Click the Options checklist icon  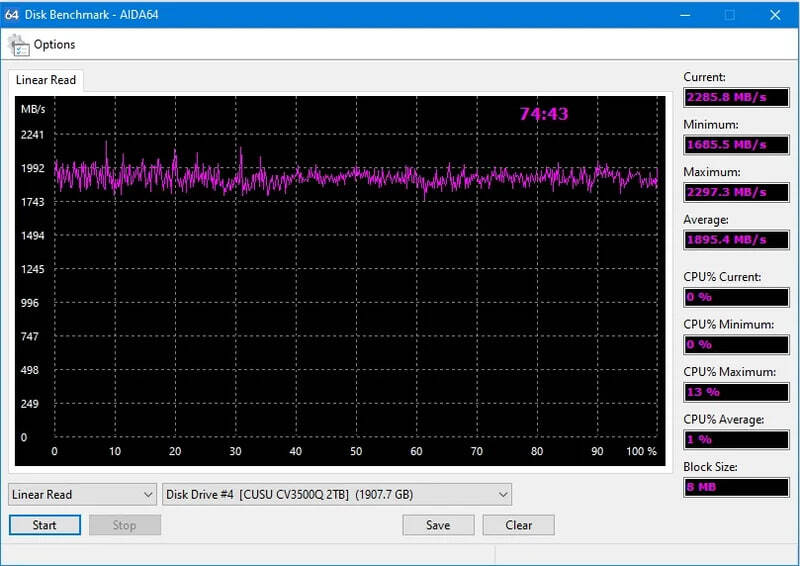point(19,45)
